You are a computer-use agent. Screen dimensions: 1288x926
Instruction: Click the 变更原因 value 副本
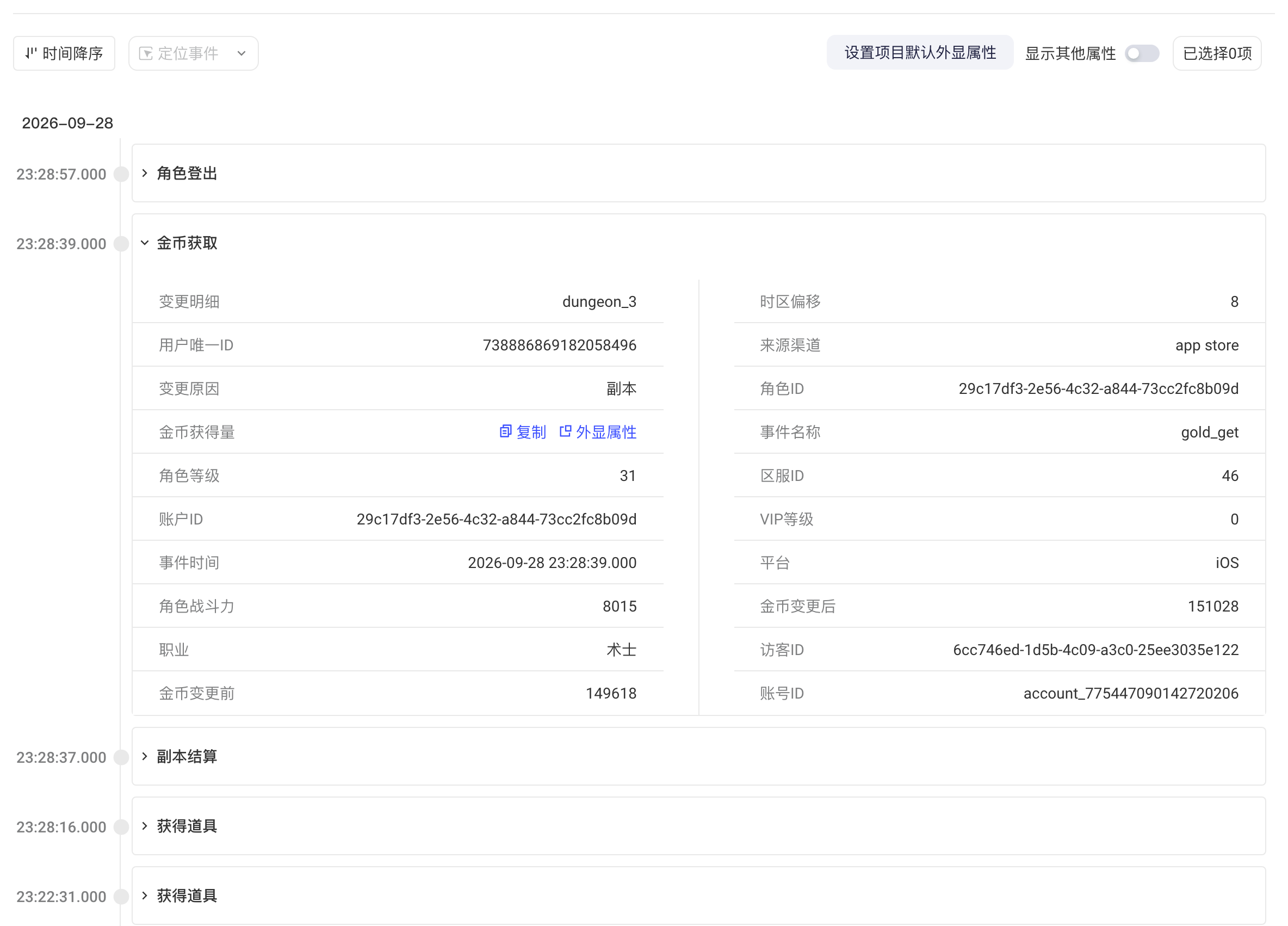(x=621, y=388)
